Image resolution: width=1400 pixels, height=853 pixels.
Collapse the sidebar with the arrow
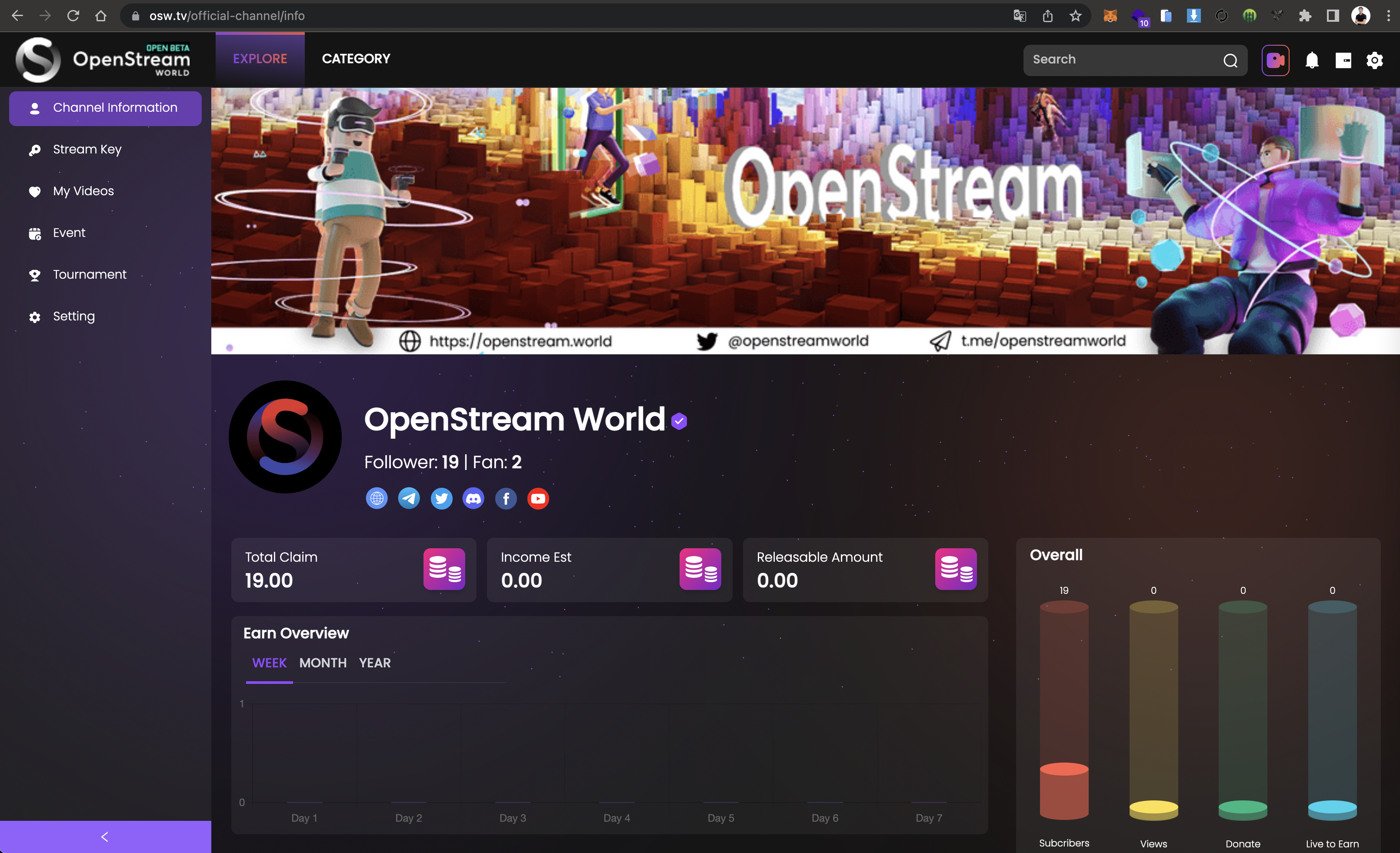[x=105, y=836]
